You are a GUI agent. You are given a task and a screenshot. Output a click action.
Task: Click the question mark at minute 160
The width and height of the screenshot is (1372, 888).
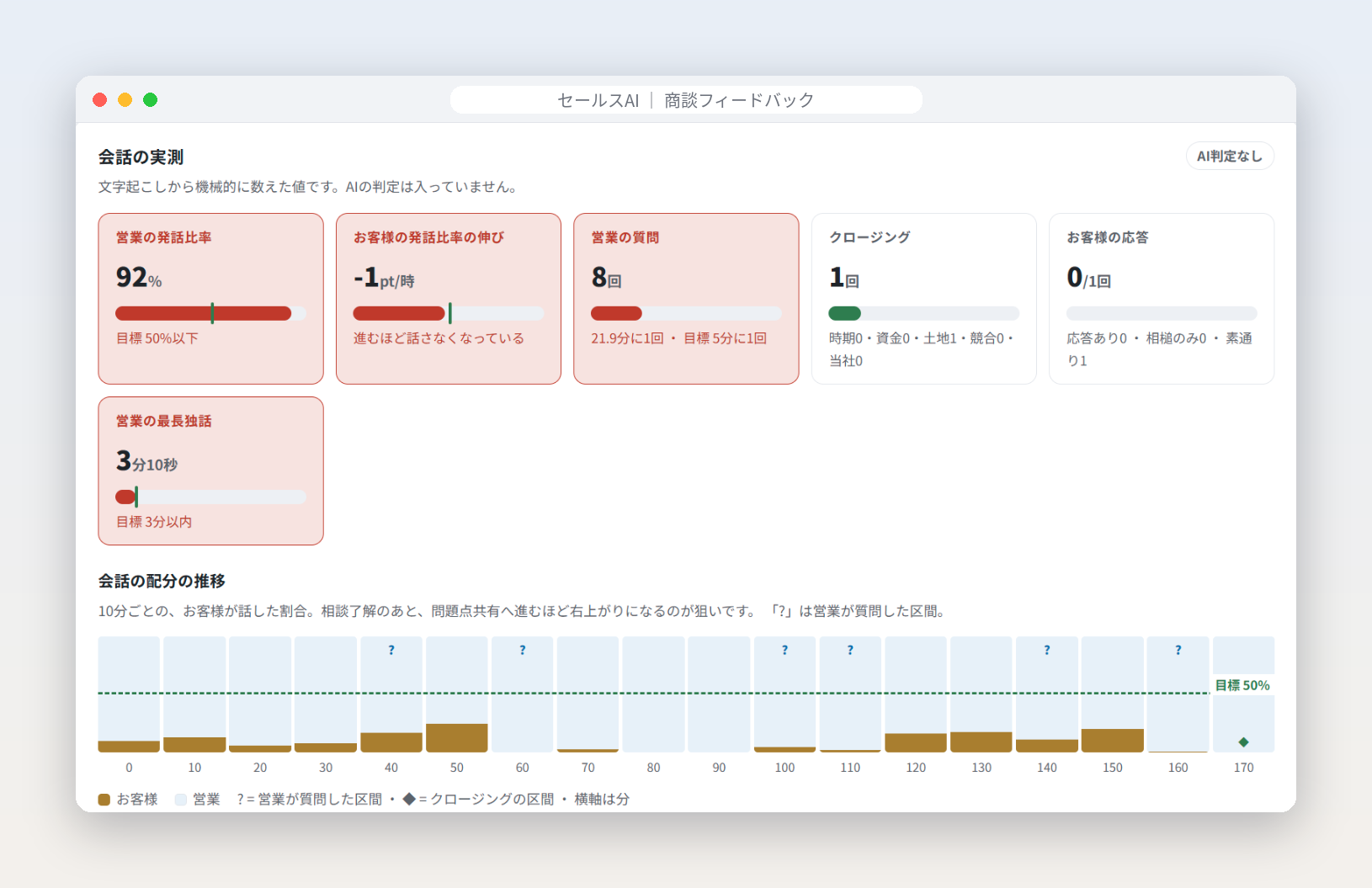click(x=1178, y=650)
